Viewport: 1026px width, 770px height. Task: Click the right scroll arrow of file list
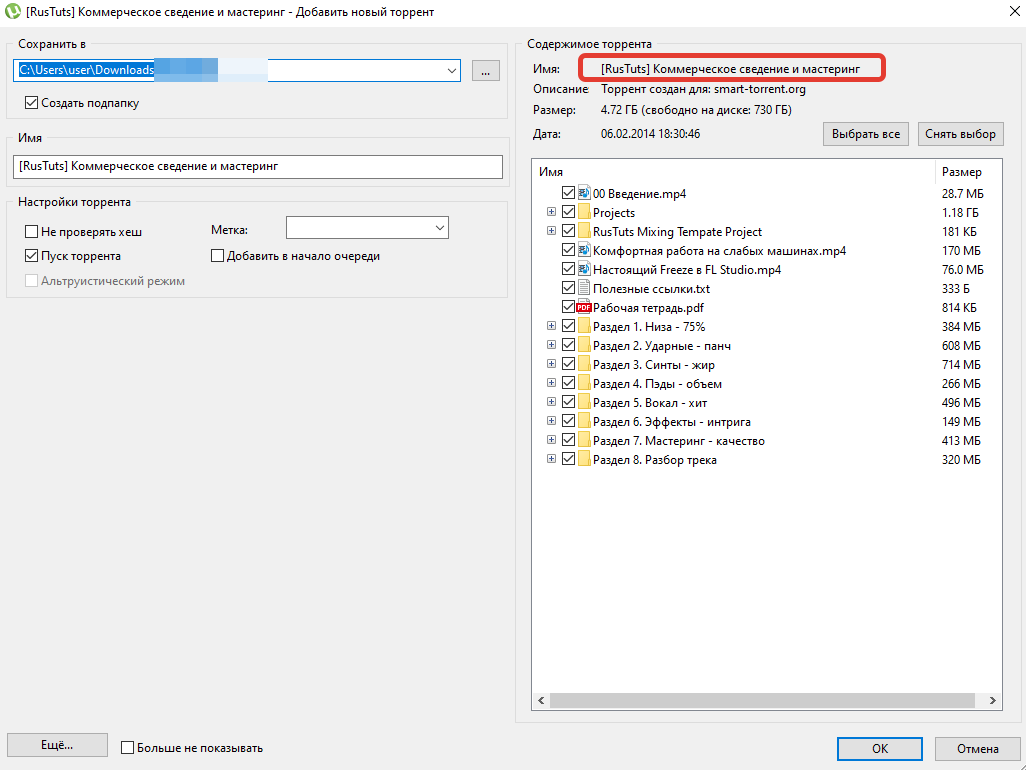click(992, 700)
